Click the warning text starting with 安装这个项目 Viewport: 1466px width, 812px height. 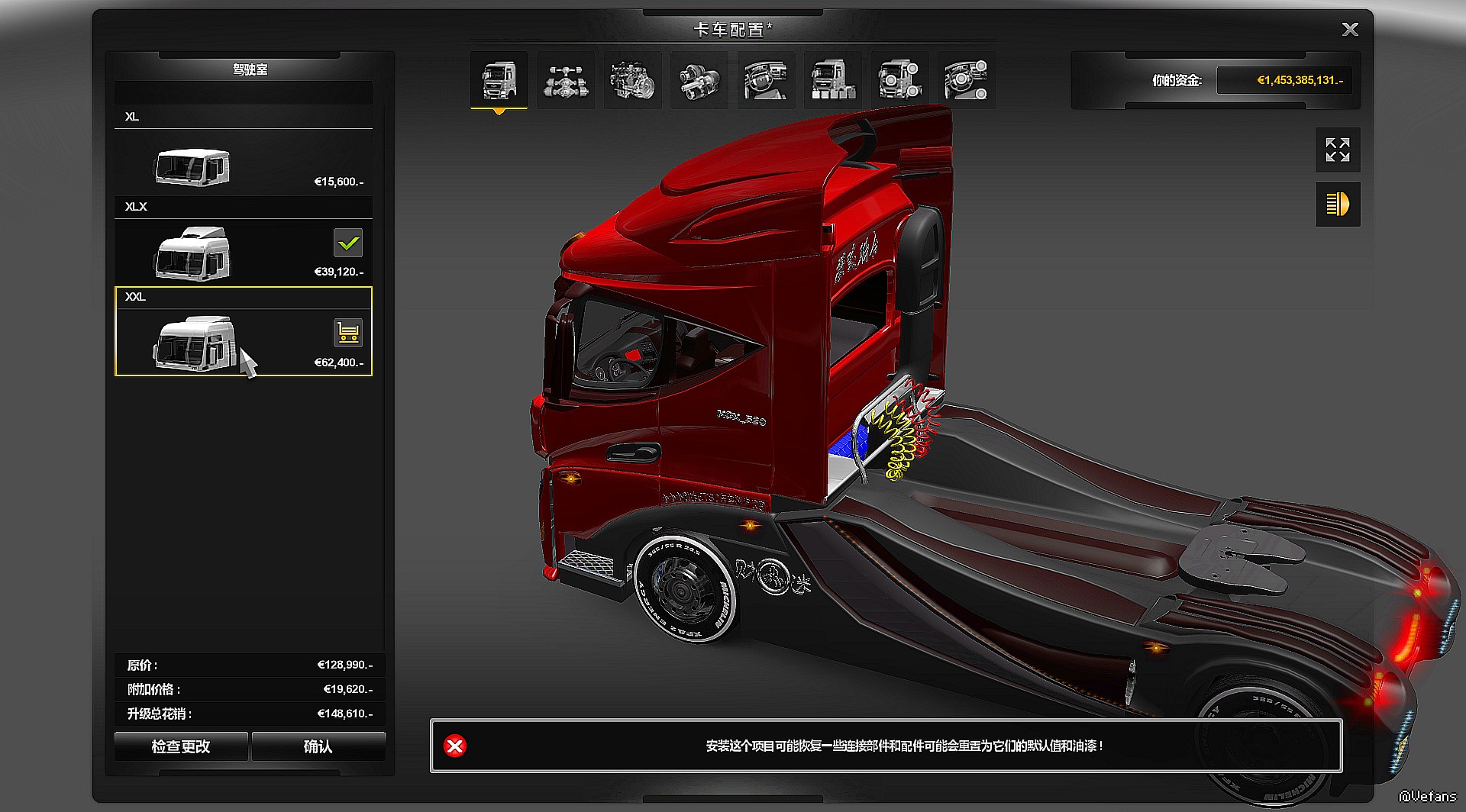tap(904, 746)
